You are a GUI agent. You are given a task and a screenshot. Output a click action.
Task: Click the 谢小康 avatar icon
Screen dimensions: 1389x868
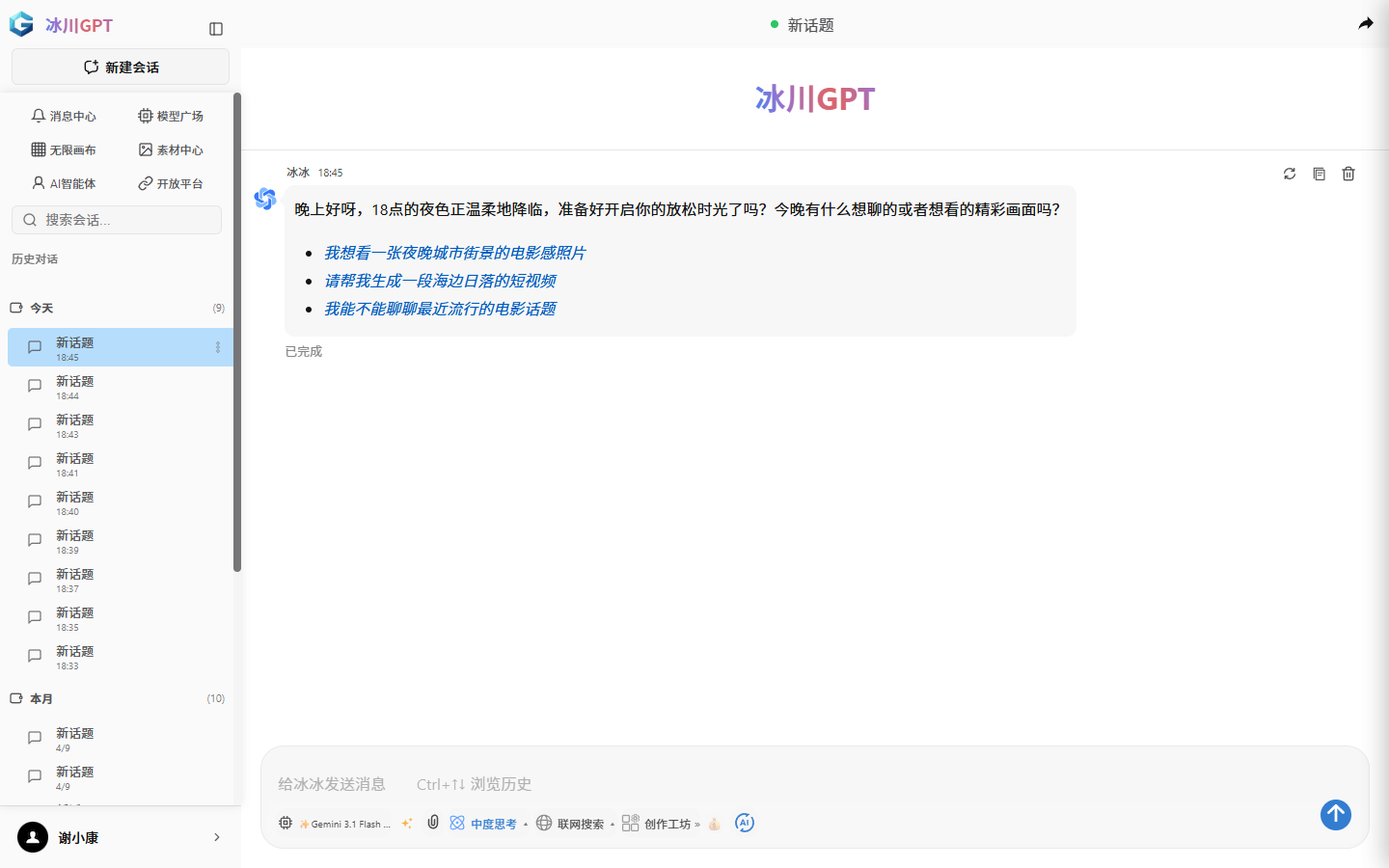point(33,837)
